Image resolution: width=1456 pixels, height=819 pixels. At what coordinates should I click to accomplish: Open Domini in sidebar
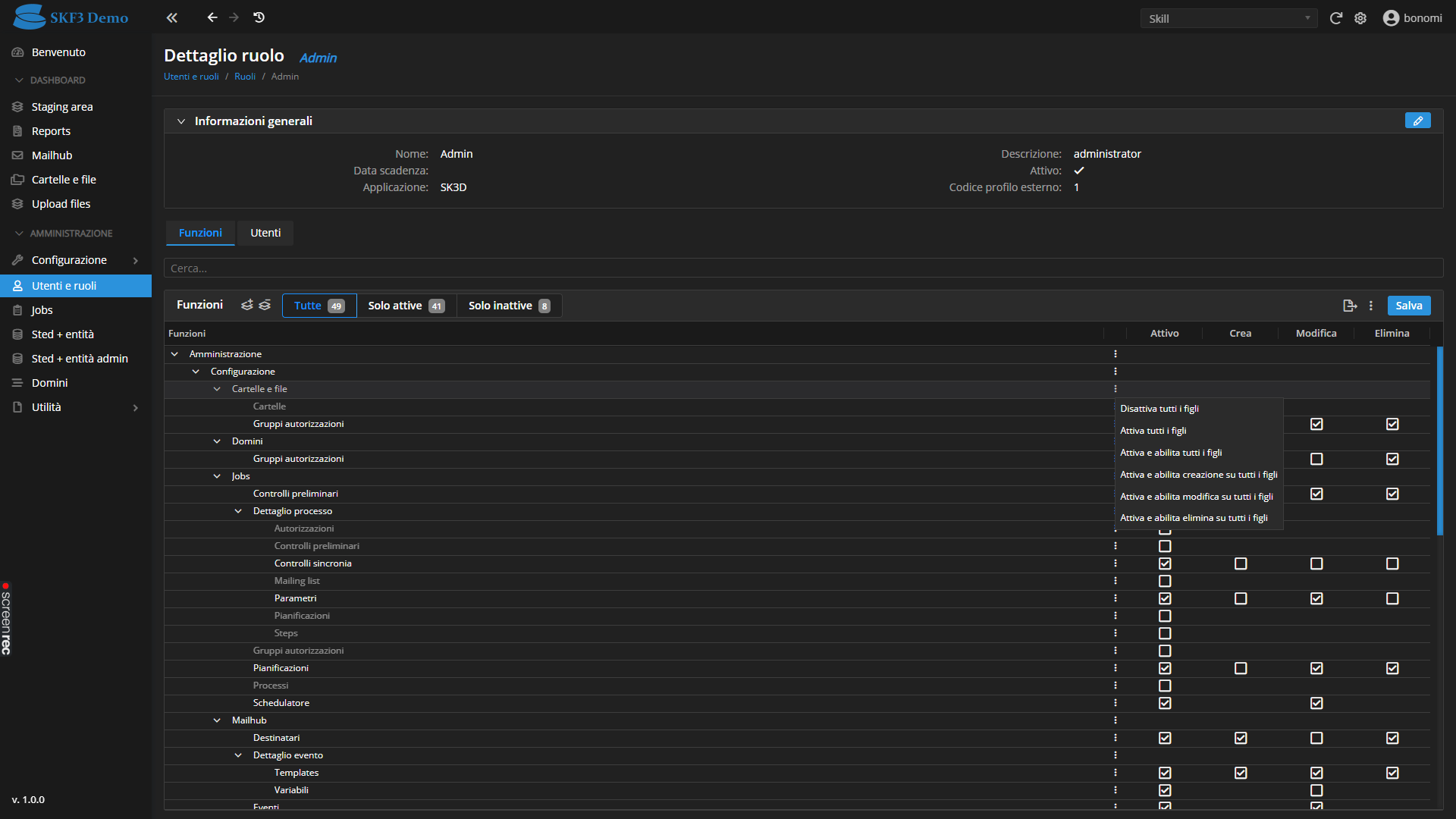pyautogui.click(x=76, y=383)
